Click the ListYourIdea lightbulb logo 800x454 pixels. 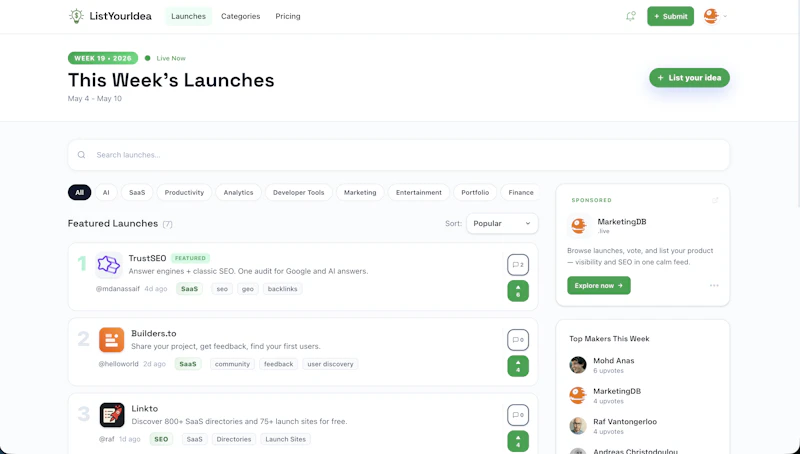76,16
